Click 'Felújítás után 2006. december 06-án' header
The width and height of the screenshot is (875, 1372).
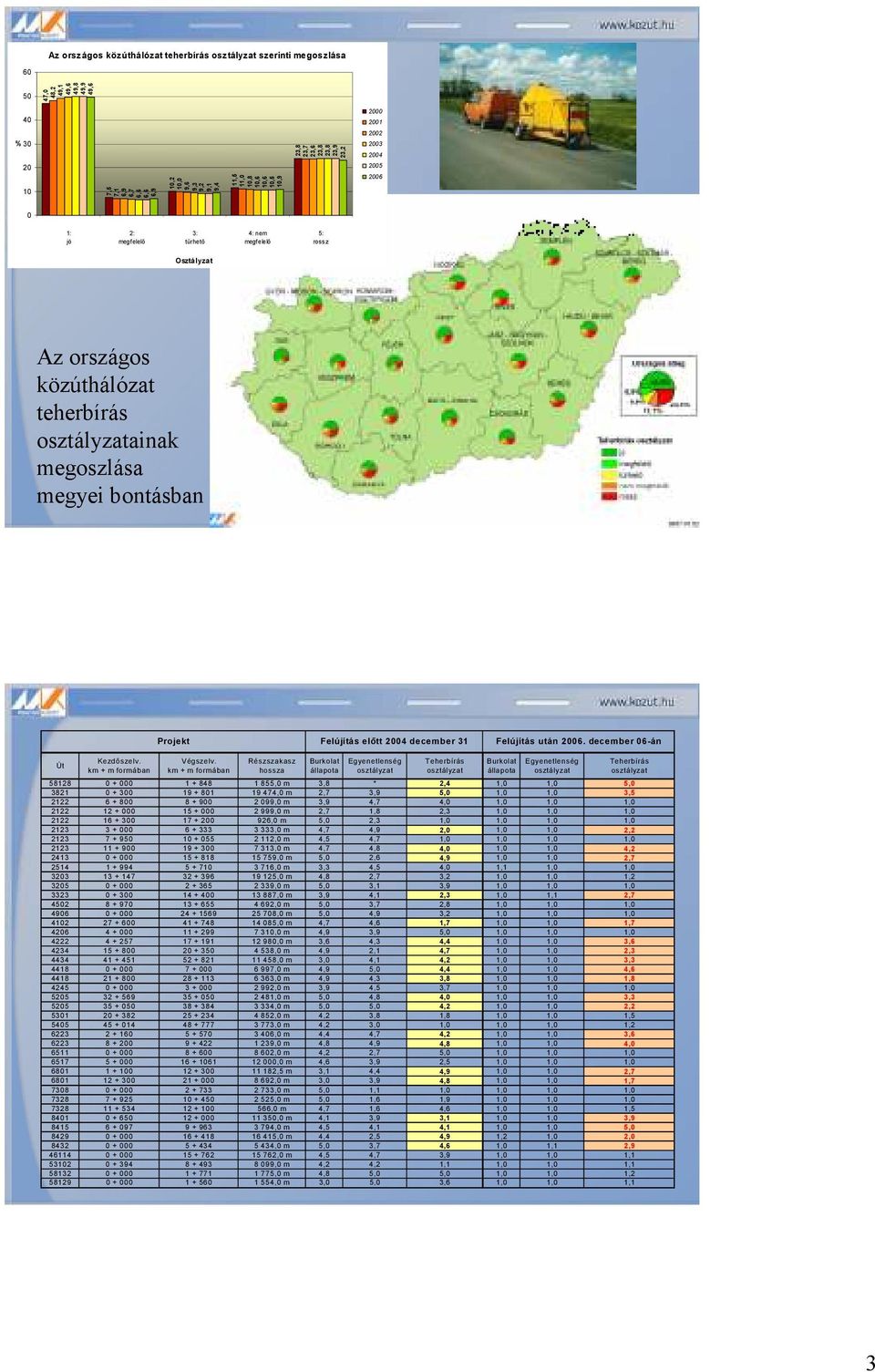pyautogui.click(x=579, y=741)
